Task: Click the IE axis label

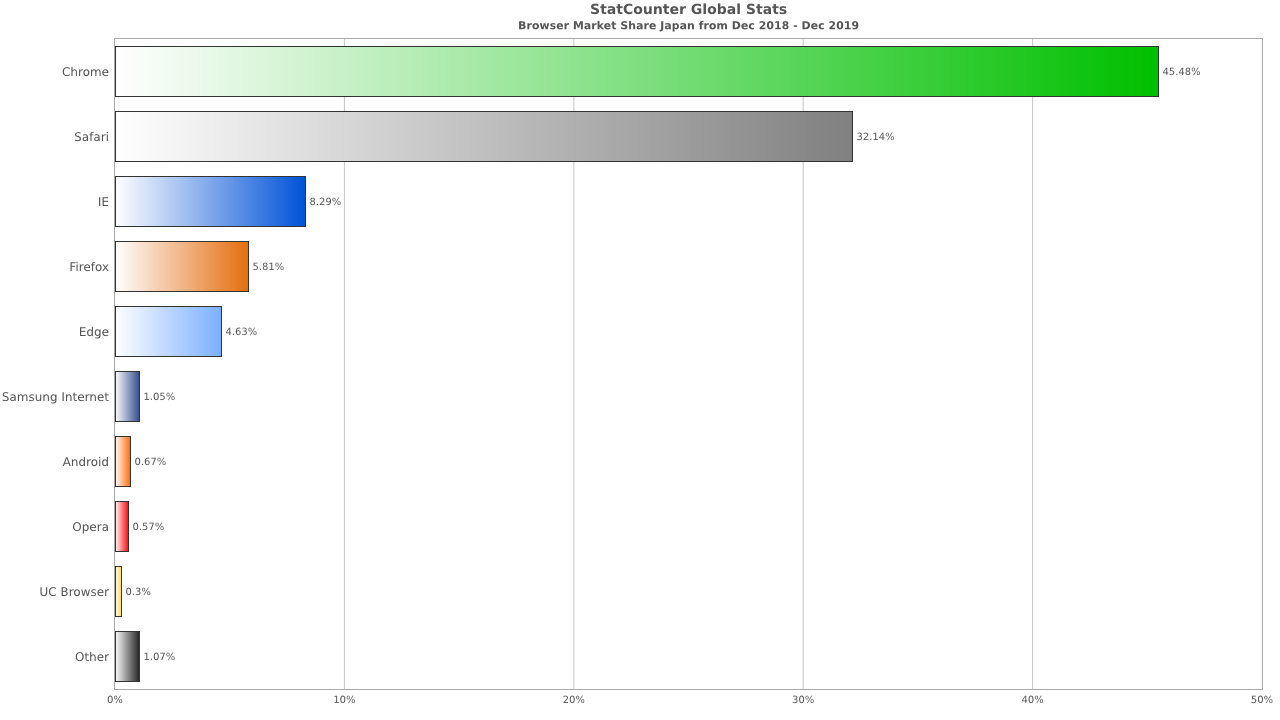Action: tap(103, 202)
